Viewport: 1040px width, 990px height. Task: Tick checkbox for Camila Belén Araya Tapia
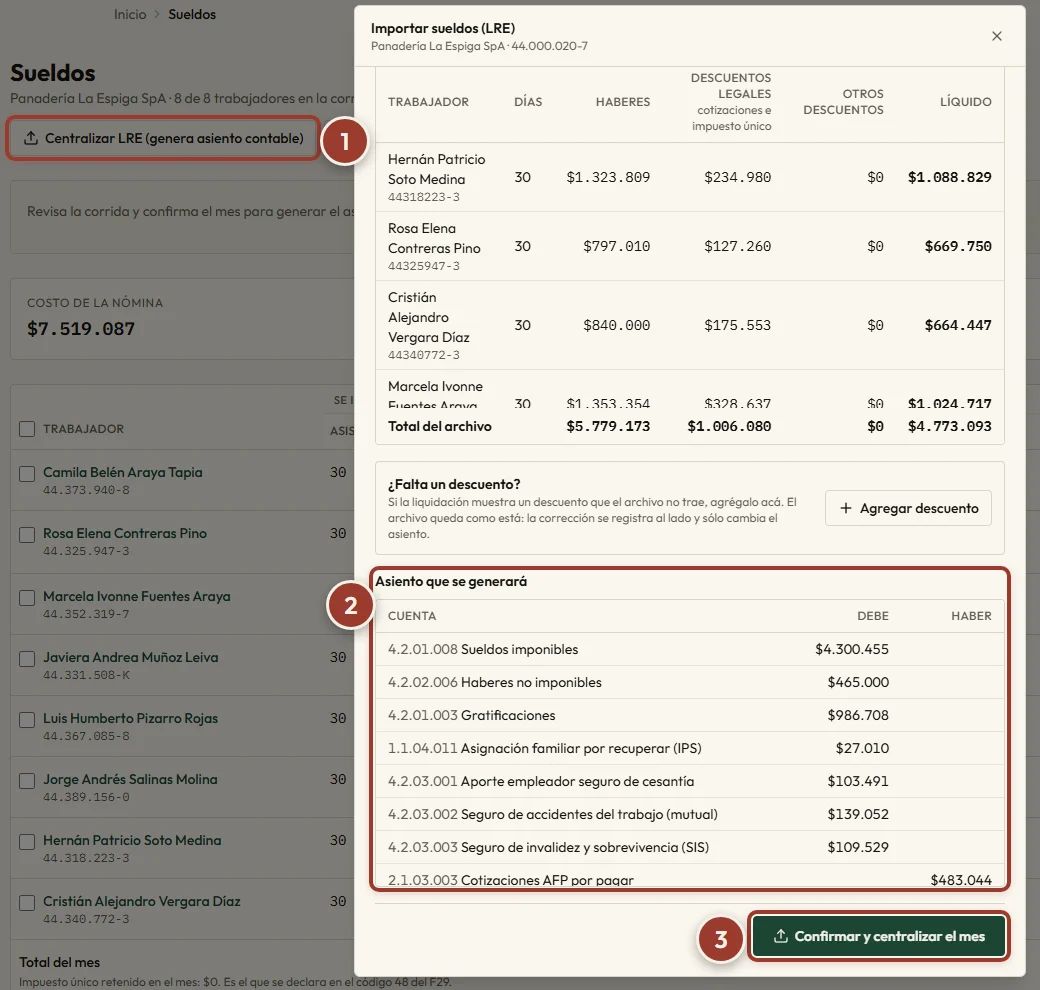(27, 473)
